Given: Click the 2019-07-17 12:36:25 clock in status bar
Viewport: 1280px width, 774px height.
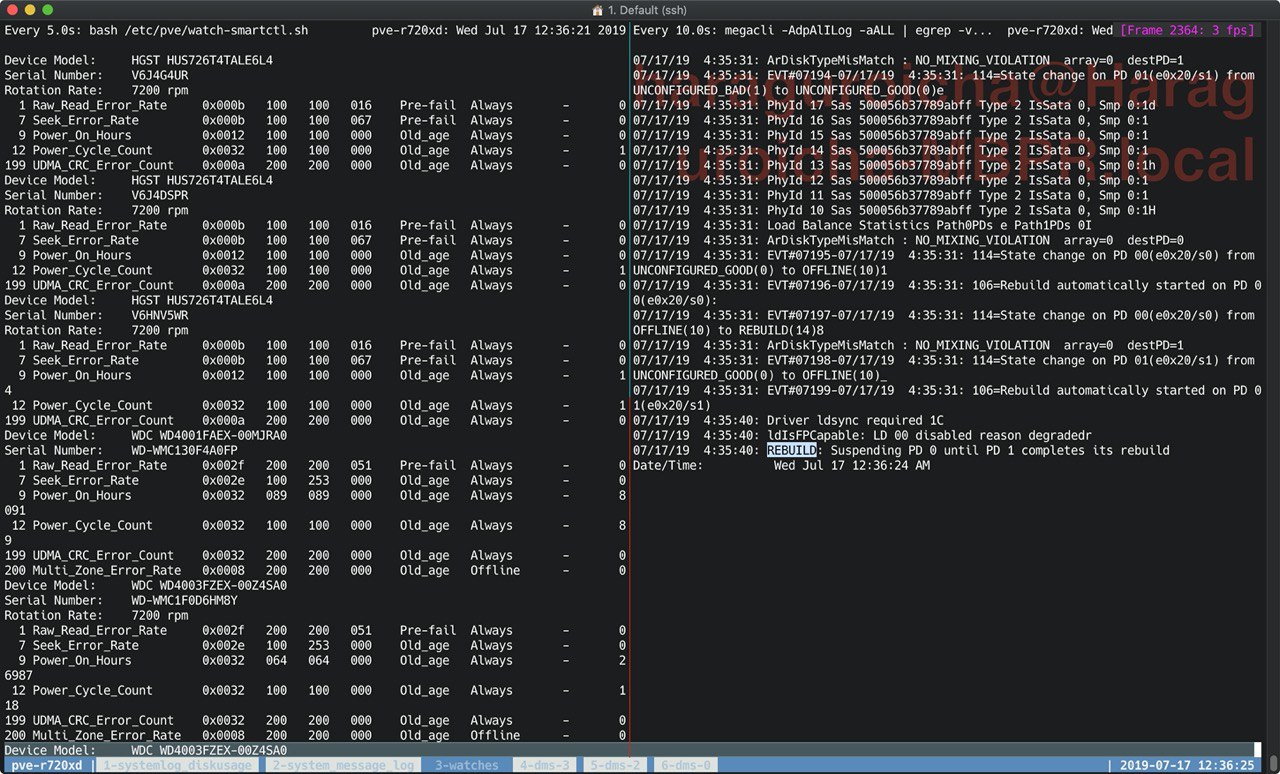Looking at the screenshot, I should tap(1187, 765).
